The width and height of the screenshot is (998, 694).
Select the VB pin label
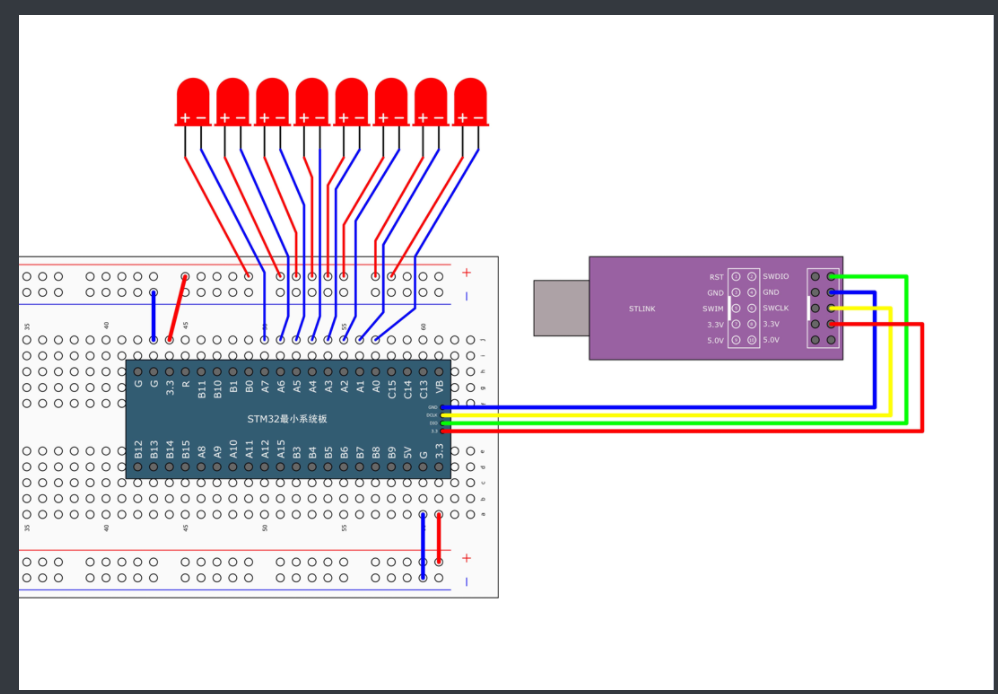[x=439, y=388]
